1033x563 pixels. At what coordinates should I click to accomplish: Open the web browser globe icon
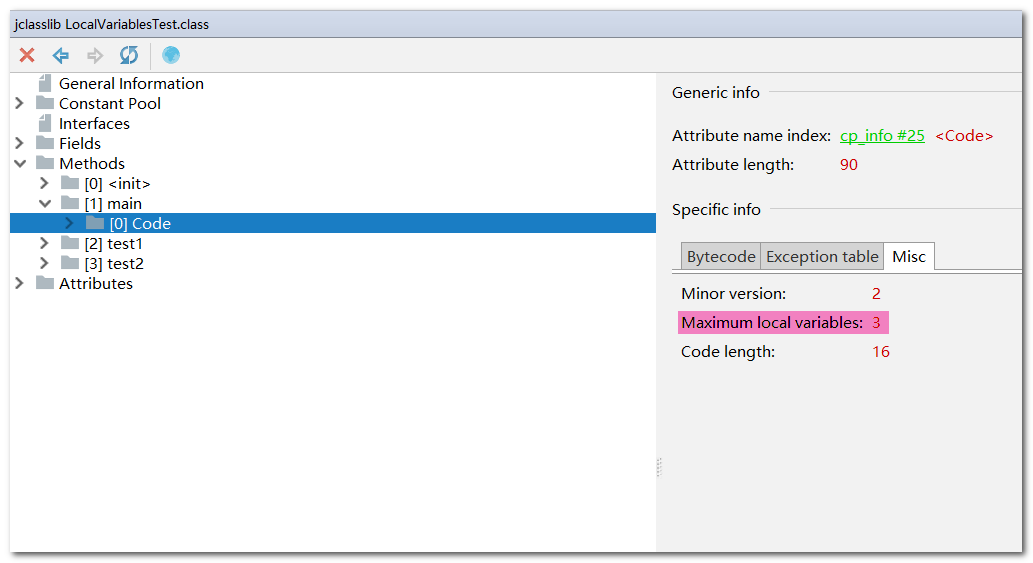tap(171, 55)
